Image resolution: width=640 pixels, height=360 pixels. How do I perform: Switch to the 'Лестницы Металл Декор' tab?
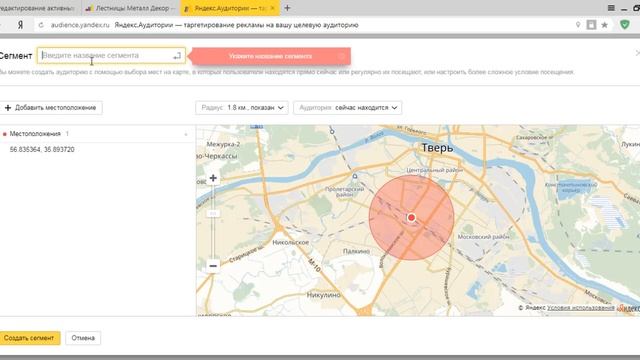(131, 8)
